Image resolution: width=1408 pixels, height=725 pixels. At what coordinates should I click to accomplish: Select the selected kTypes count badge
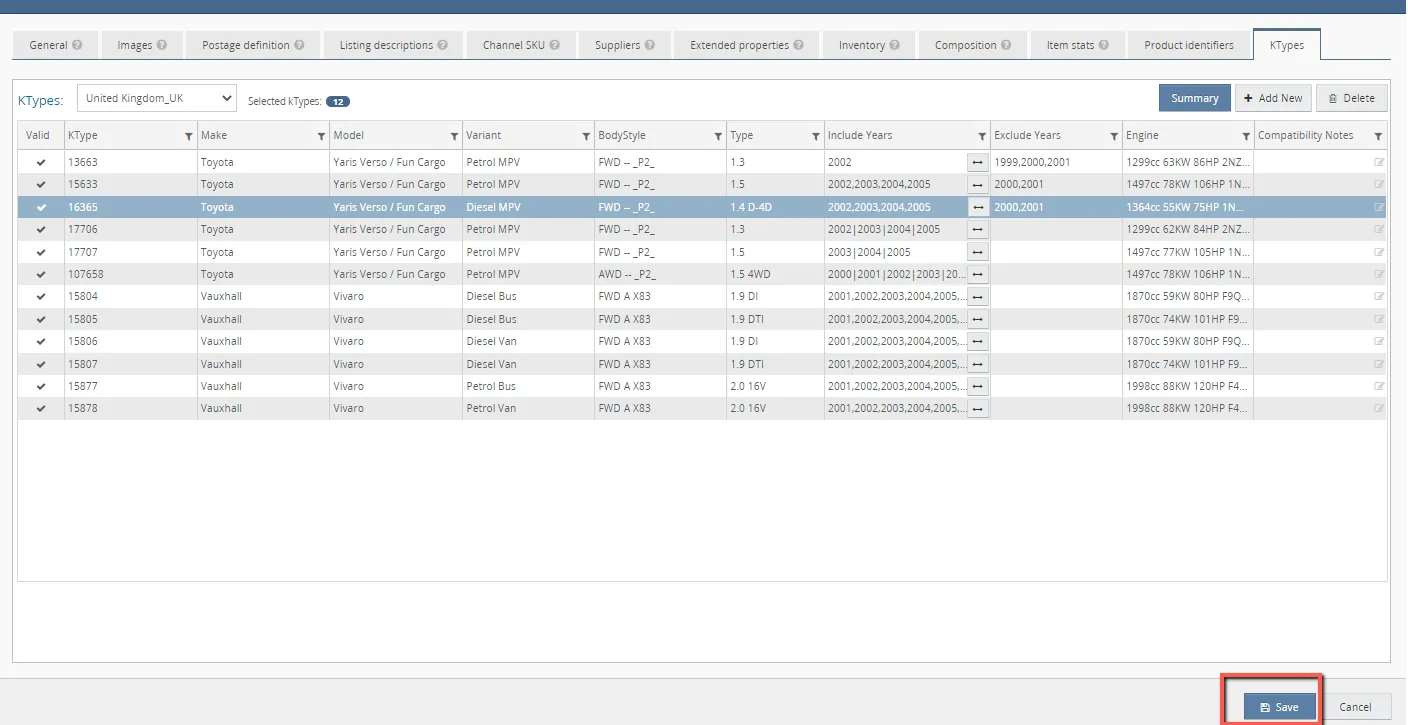tap(338, 102)
